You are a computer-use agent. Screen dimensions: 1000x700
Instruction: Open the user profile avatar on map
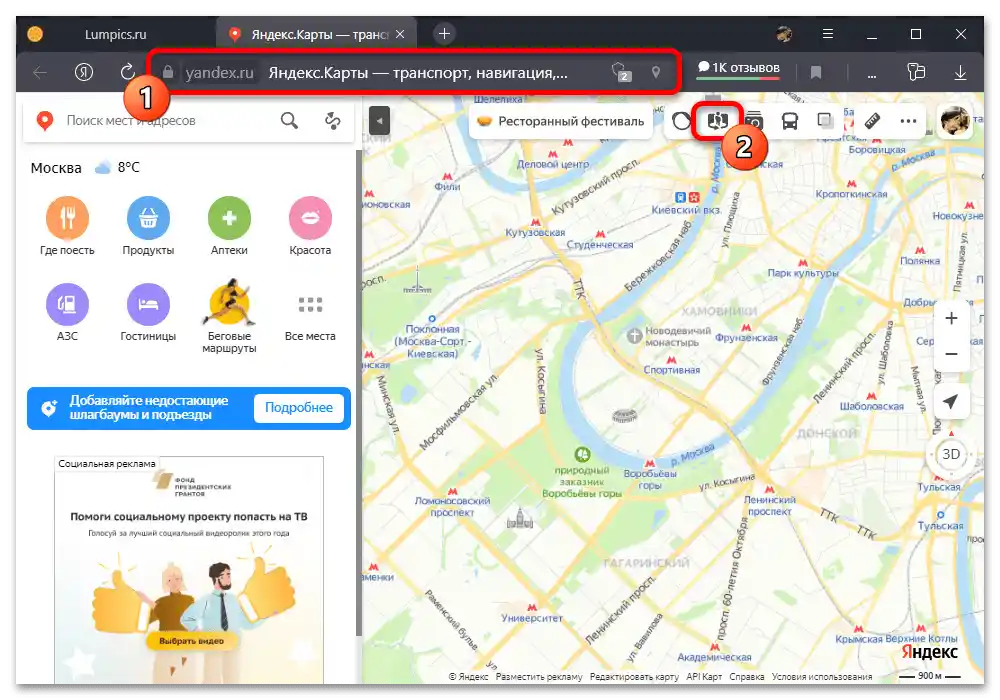click(x=955, y=120)
